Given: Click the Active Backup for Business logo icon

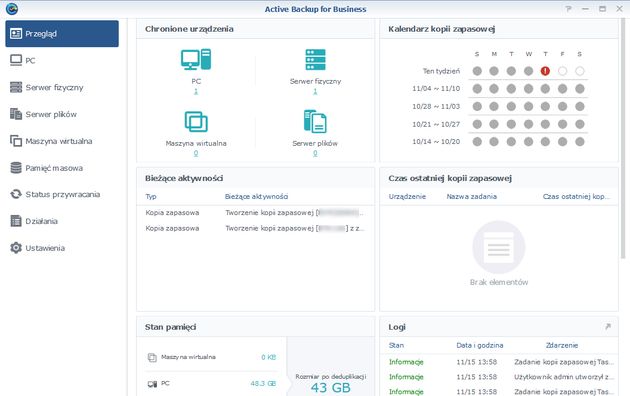Looking at the screenshot, I should coord(12,9).
